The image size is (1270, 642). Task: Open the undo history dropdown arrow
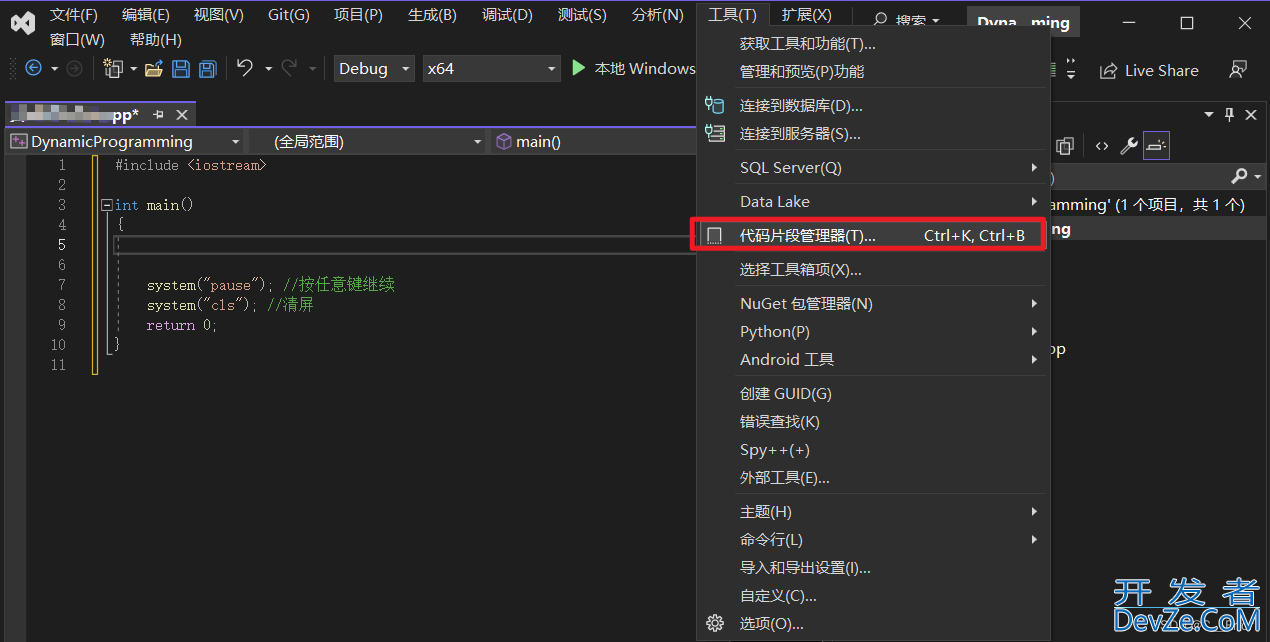tap(268, 69)
